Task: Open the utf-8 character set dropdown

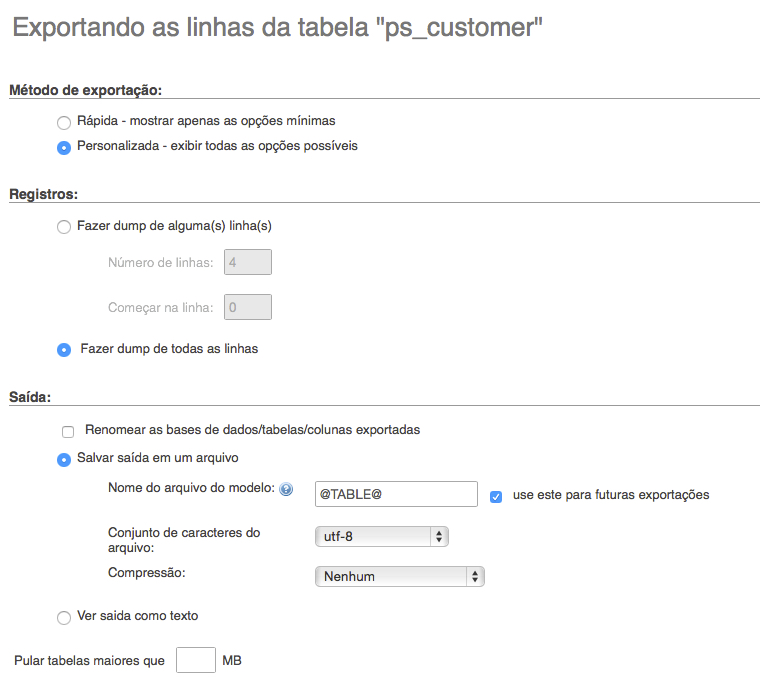Action: point(381,537)
